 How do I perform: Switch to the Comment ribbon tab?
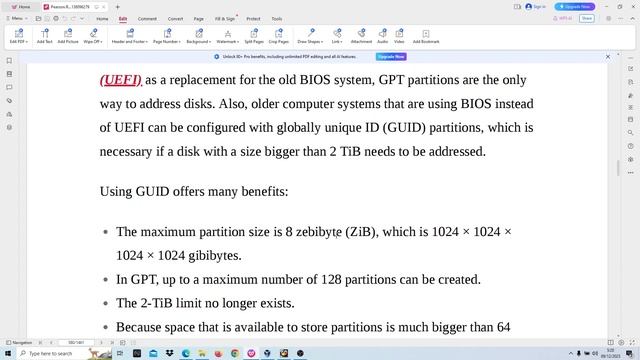coord(147,19)
